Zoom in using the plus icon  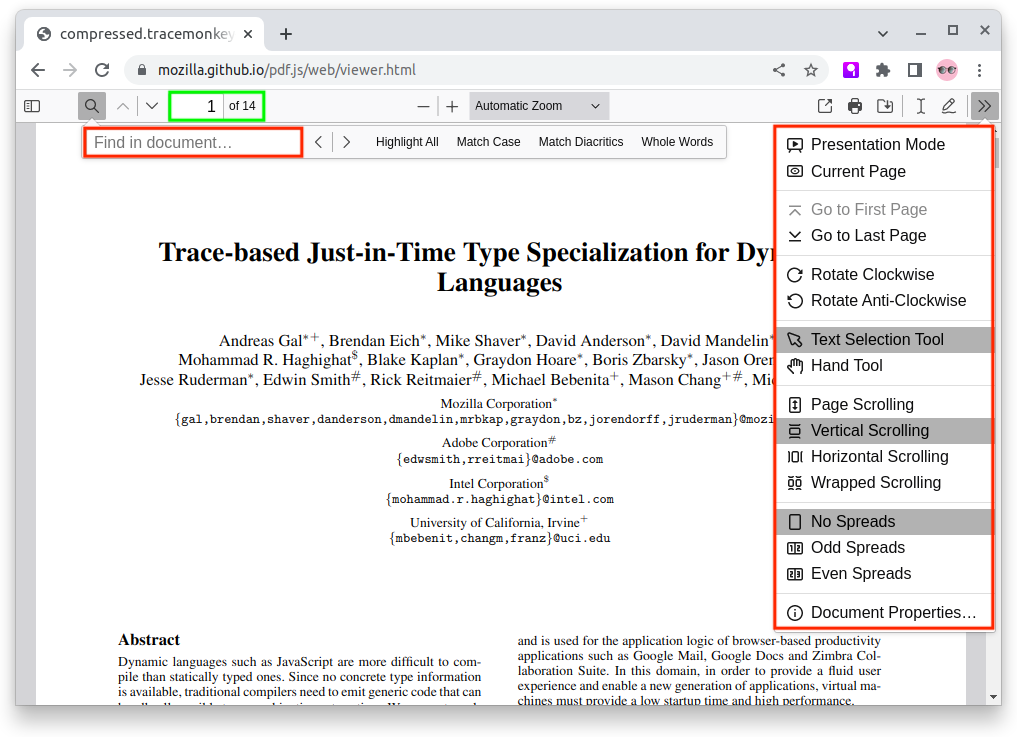point(452,105)
